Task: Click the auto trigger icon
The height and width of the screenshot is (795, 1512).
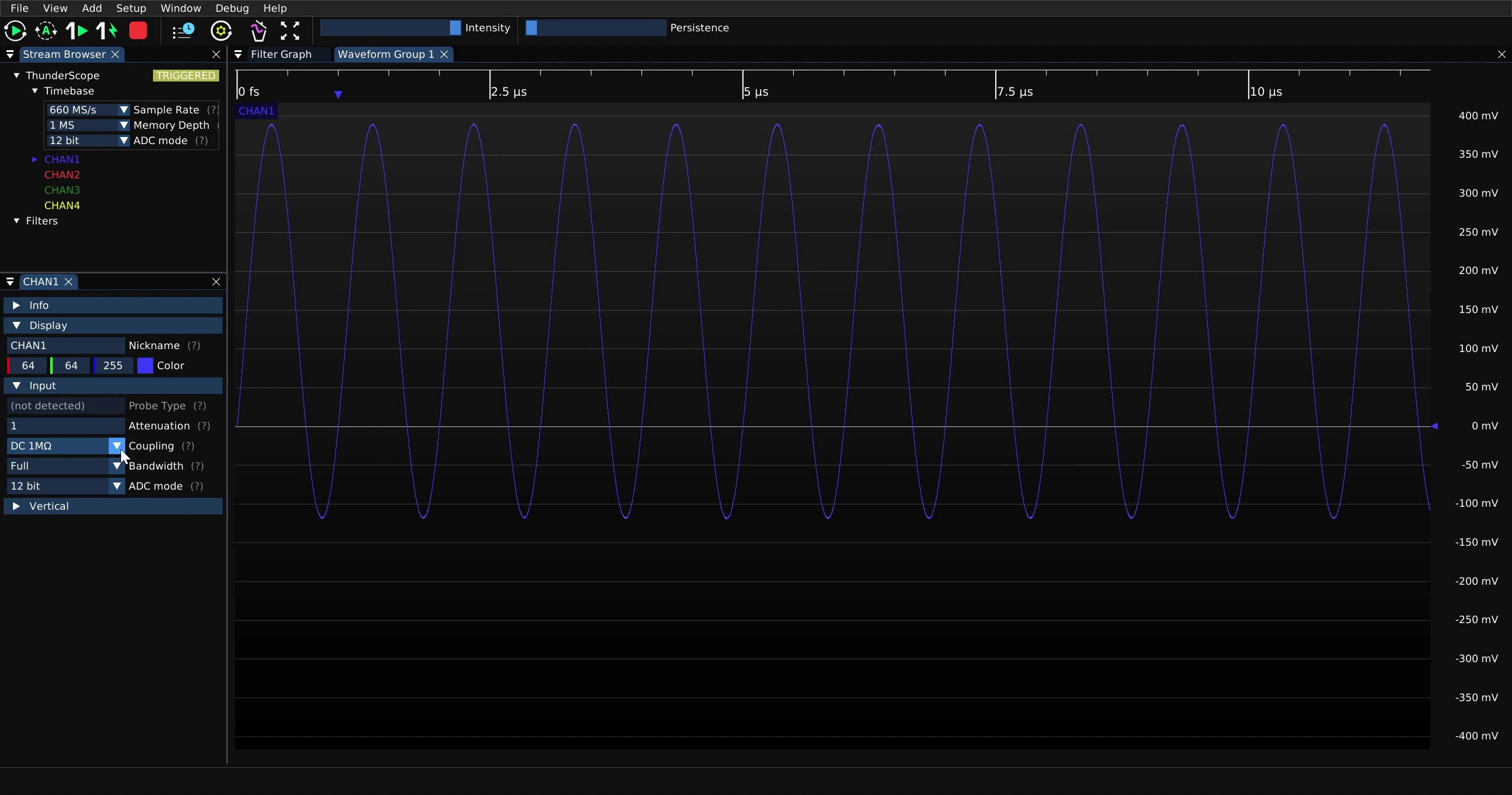Action: pos(46,31)
